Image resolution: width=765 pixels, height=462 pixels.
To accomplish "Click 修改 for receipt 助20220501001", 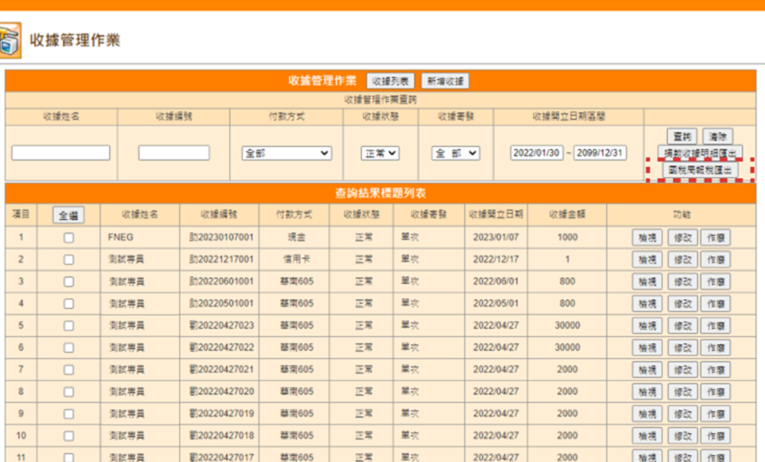I will (683, 303).
